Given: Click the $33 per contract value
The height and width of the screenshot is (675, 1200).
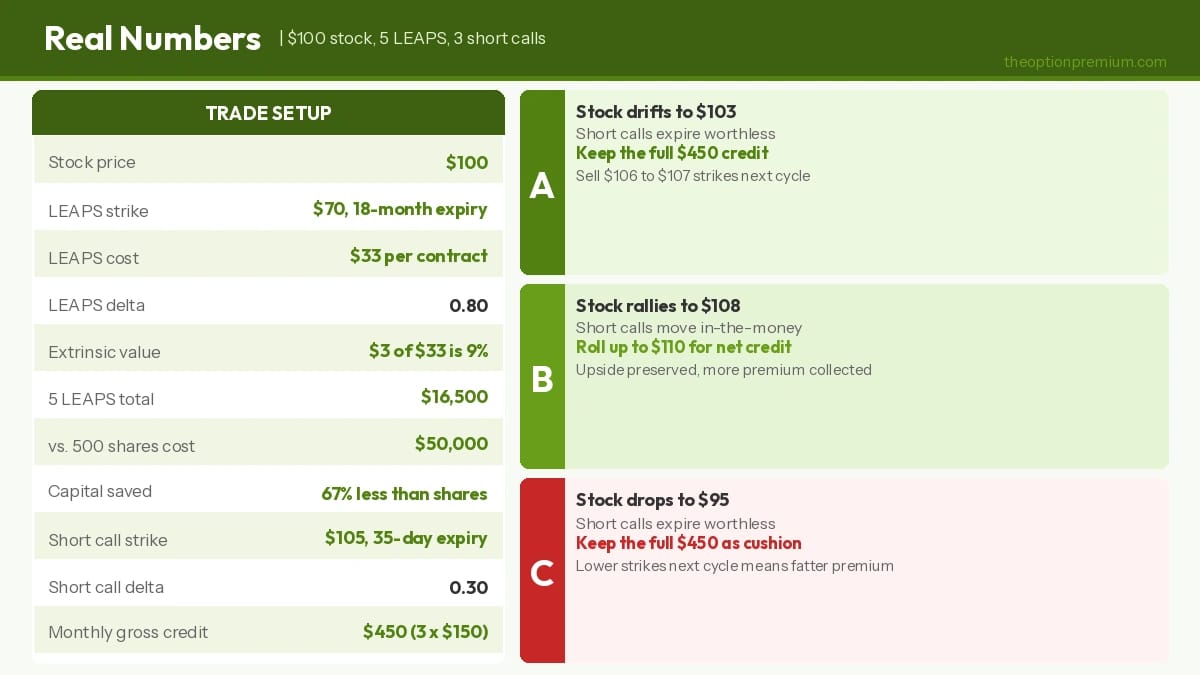Looking at the screenshot, I should 419,256.
